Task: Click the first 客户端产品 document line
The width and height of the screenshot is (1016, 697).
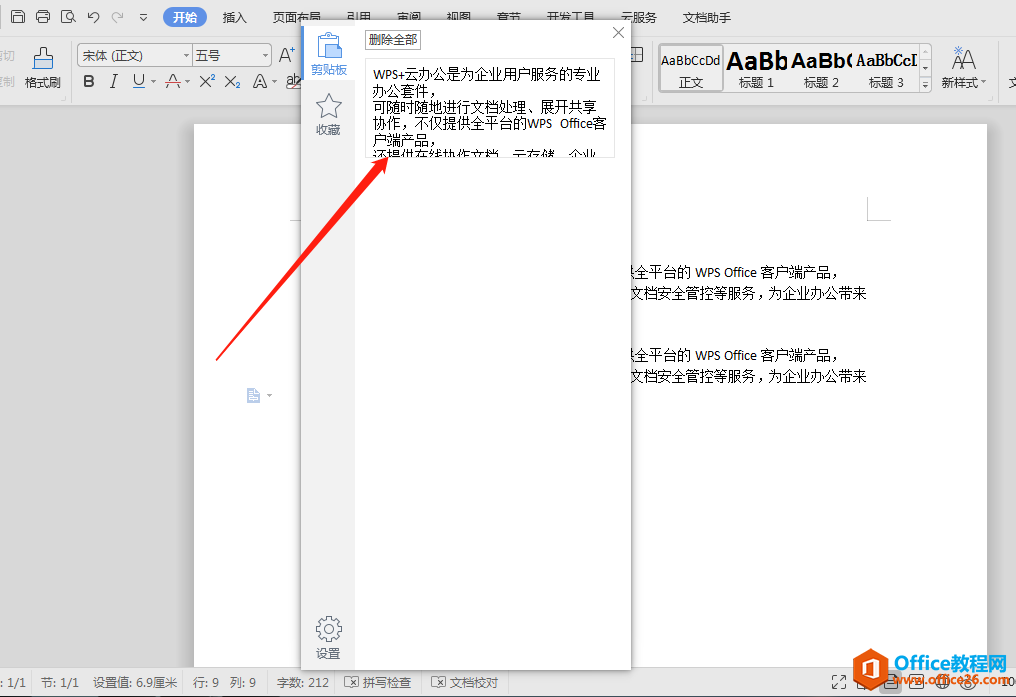Action: pos(735,273)
